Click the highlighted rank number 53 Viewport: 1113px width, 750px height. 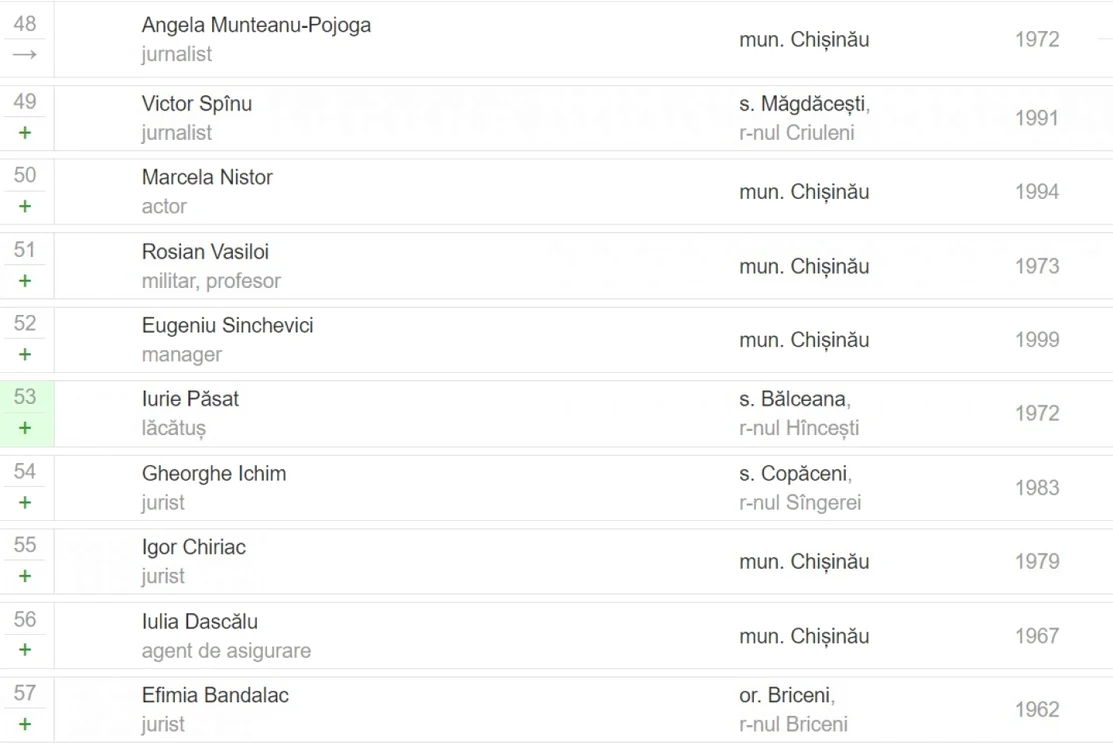coord(25,397)
